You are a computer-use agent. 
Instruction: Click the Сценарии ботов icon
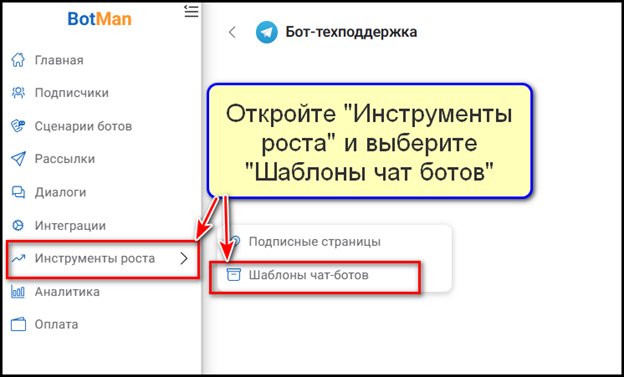coord(18,126)
